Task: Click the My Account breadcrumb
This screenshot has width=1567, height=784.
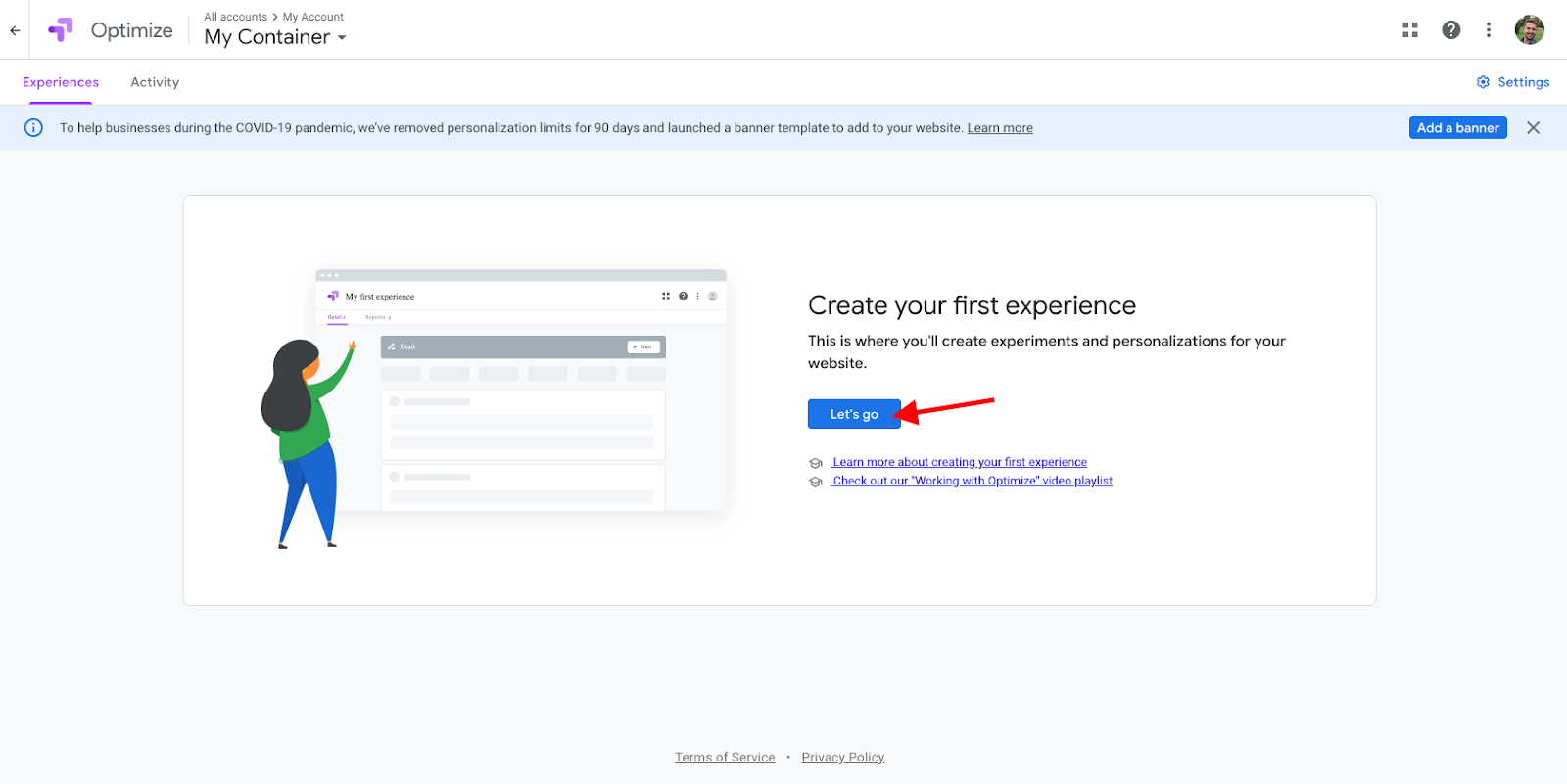Action: click(x=313, y=17)
